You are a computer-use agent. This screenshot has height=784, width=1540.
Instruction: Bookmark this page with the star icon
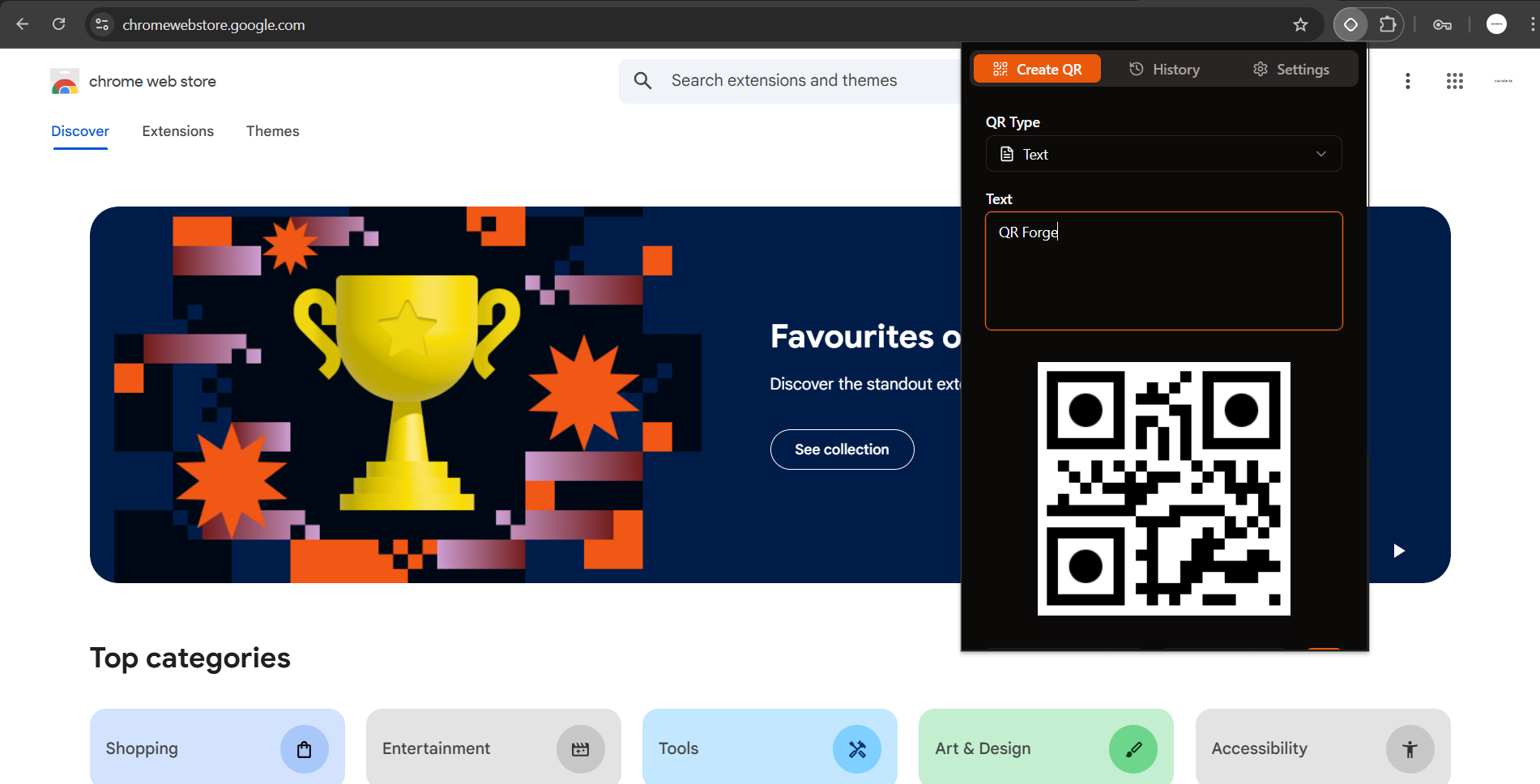pos(1300,24)
